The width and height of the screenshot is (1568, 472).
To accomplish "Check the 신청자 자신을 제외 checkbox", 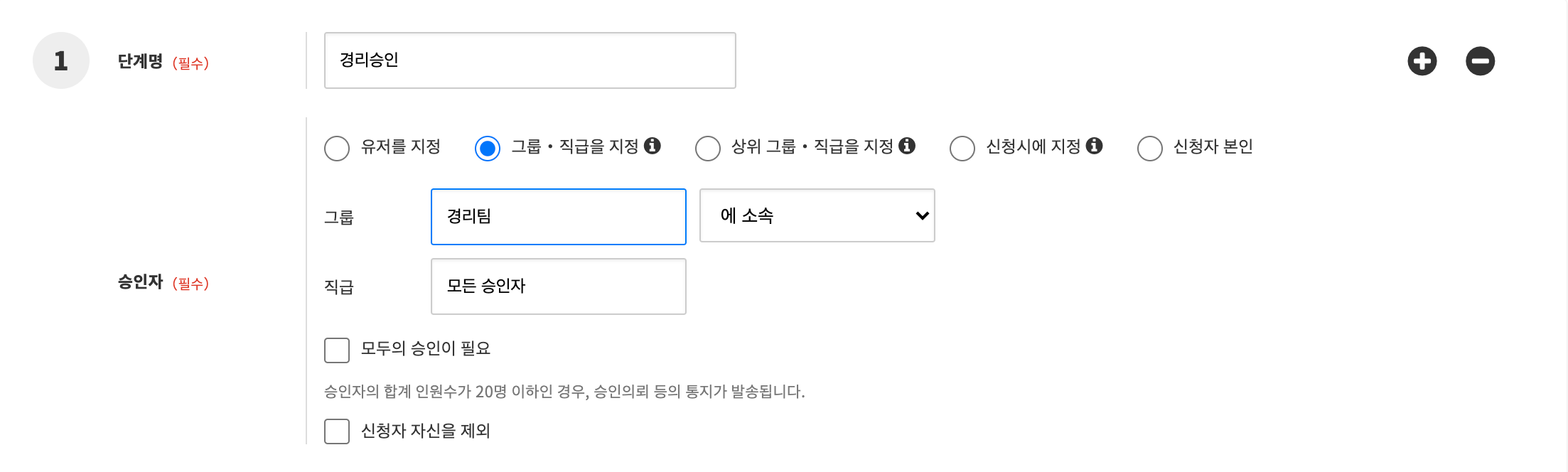I will click(x=337, y=431).
